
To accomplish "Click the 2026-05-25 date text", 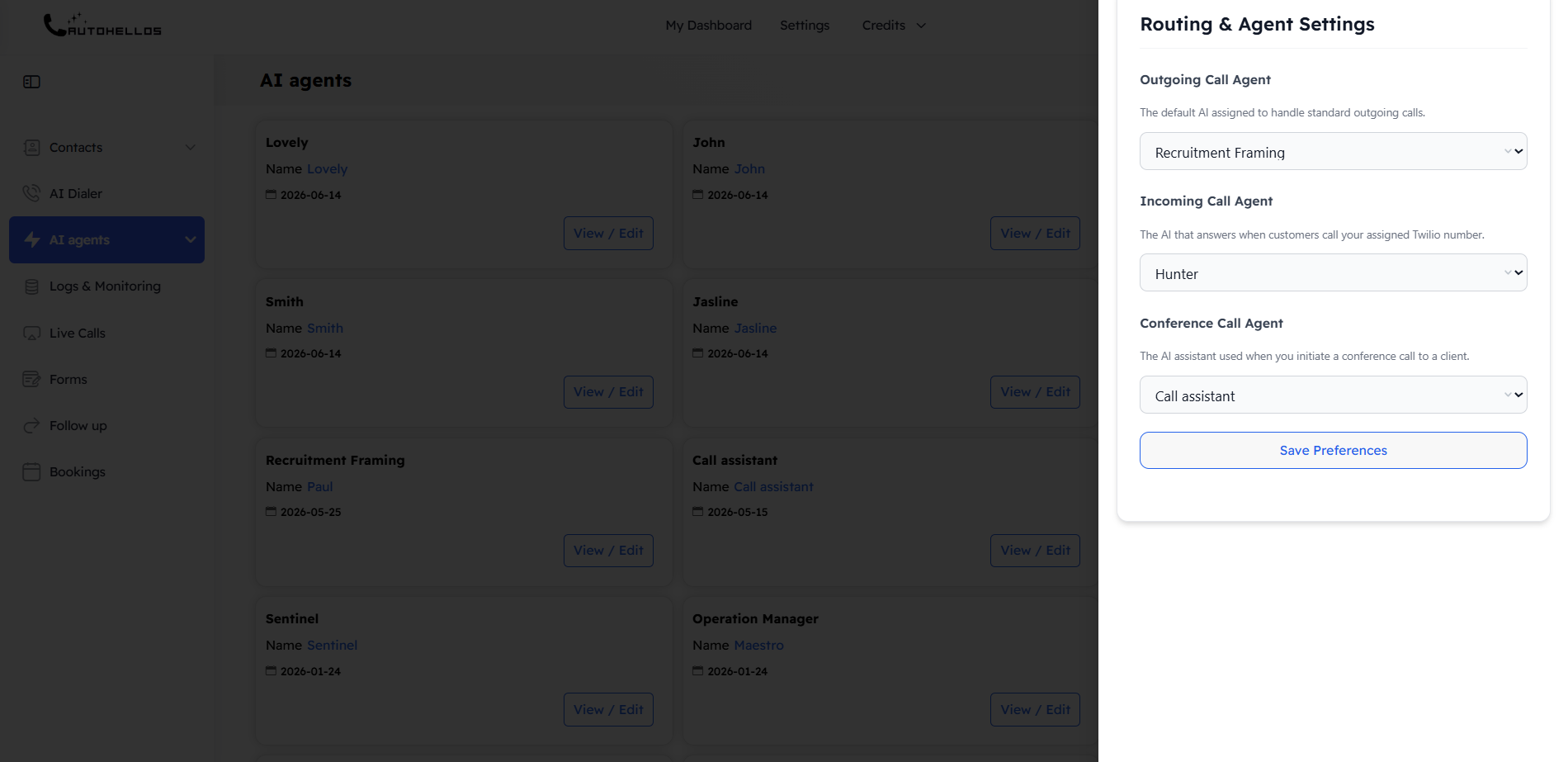I will 310,513.
